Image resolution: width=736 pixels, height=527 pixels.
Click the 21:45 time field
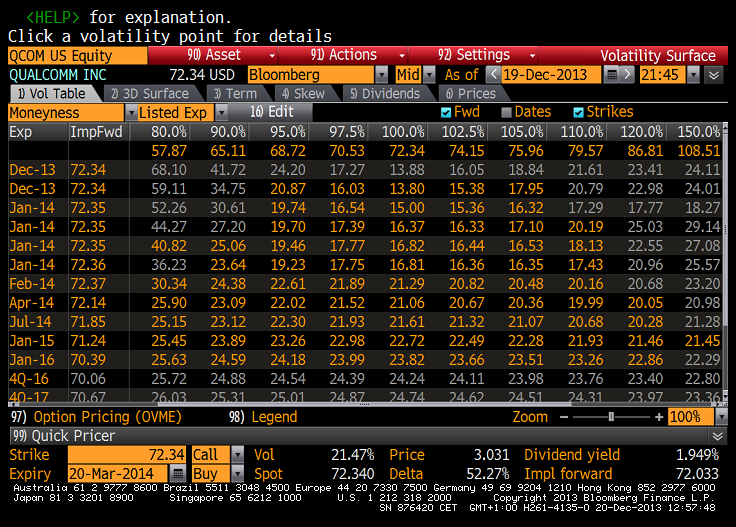coord(662,75)
